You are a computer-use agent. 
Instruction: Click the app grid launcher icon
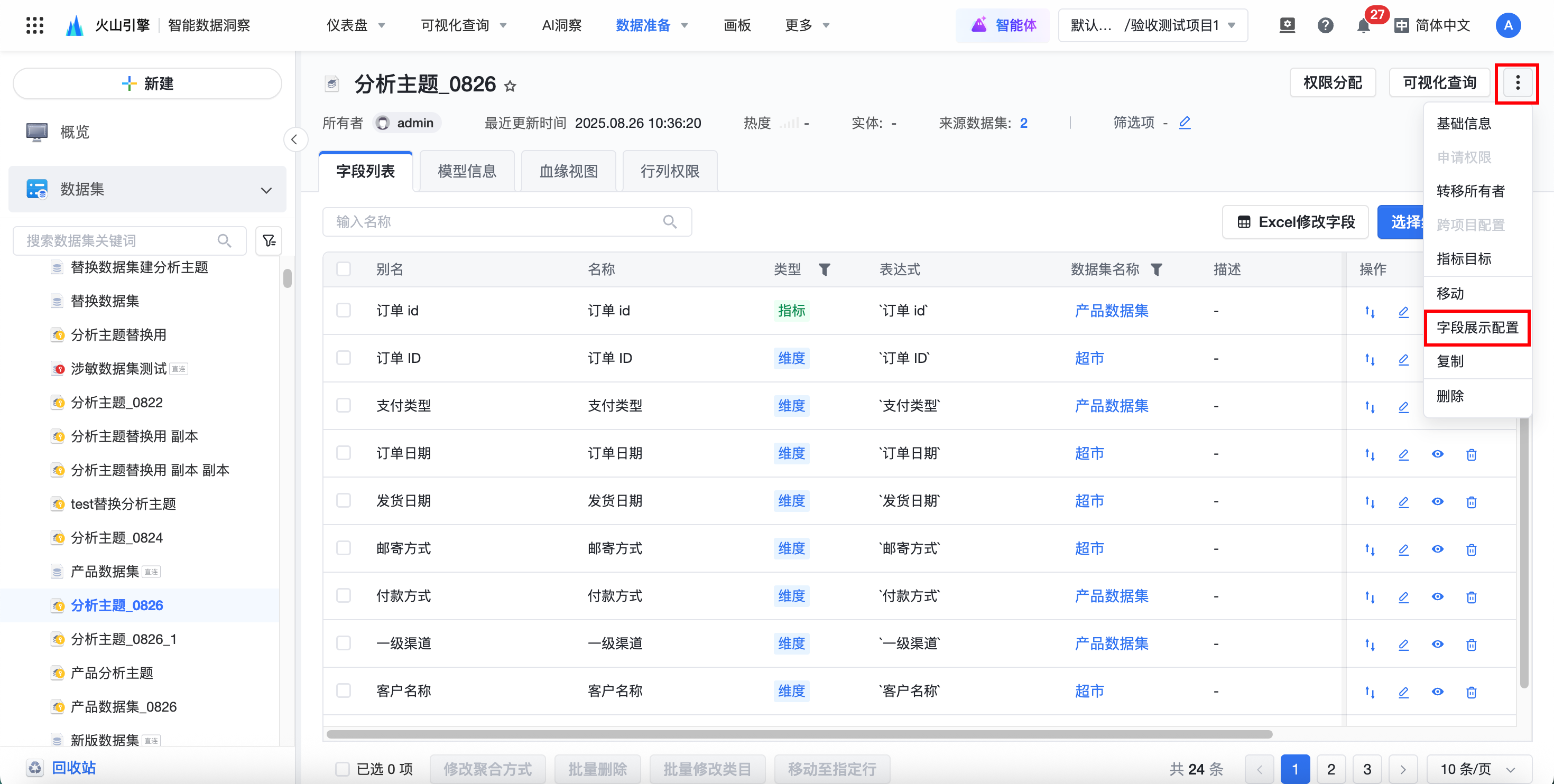[35, 25]
